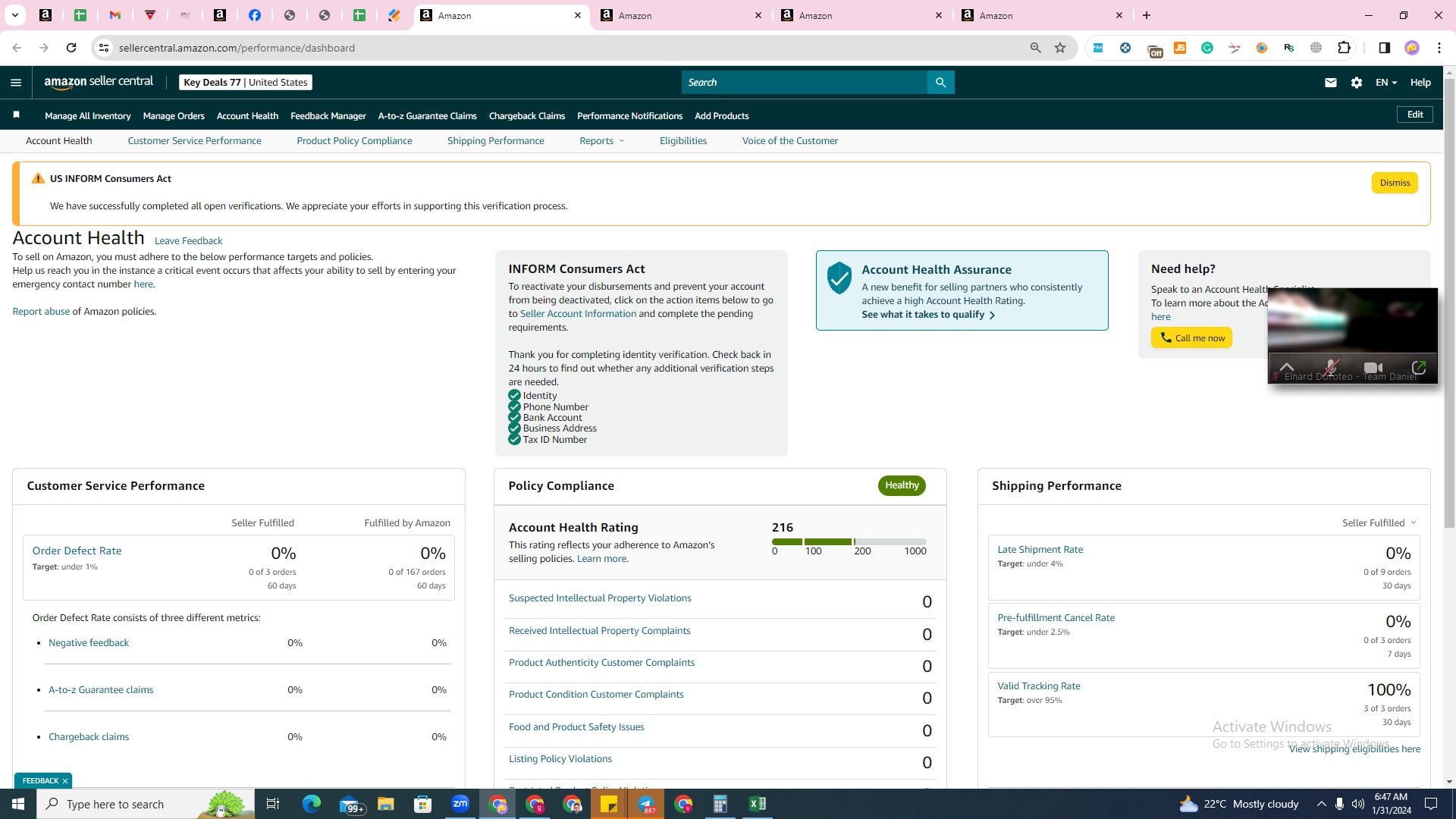This screenshot has width=1456, height=819.
Task: Open the messages envelope icon
Action: coord(1331,83)
